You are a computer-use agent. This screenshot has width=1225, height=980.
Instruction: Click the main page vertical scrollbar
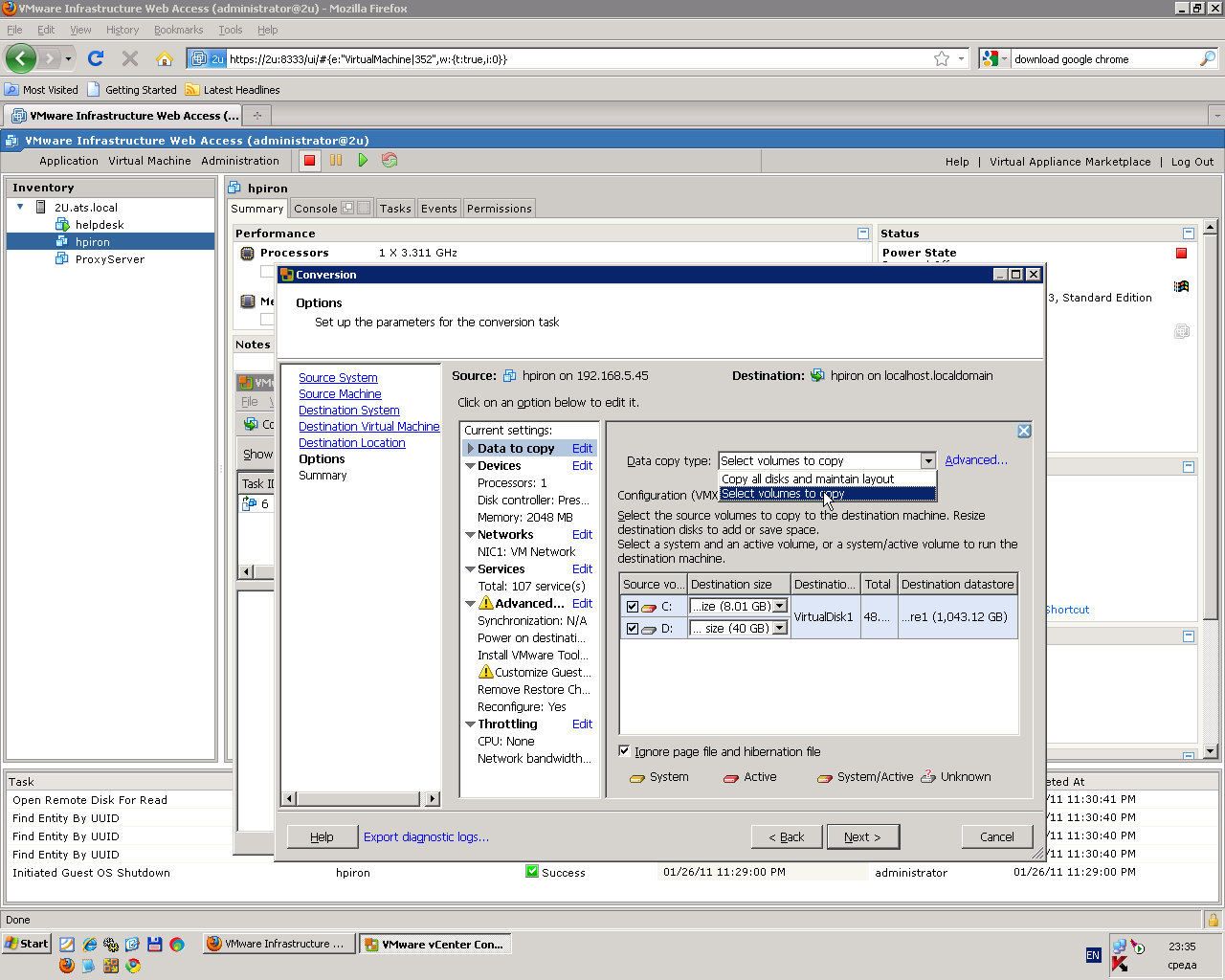1211,489
